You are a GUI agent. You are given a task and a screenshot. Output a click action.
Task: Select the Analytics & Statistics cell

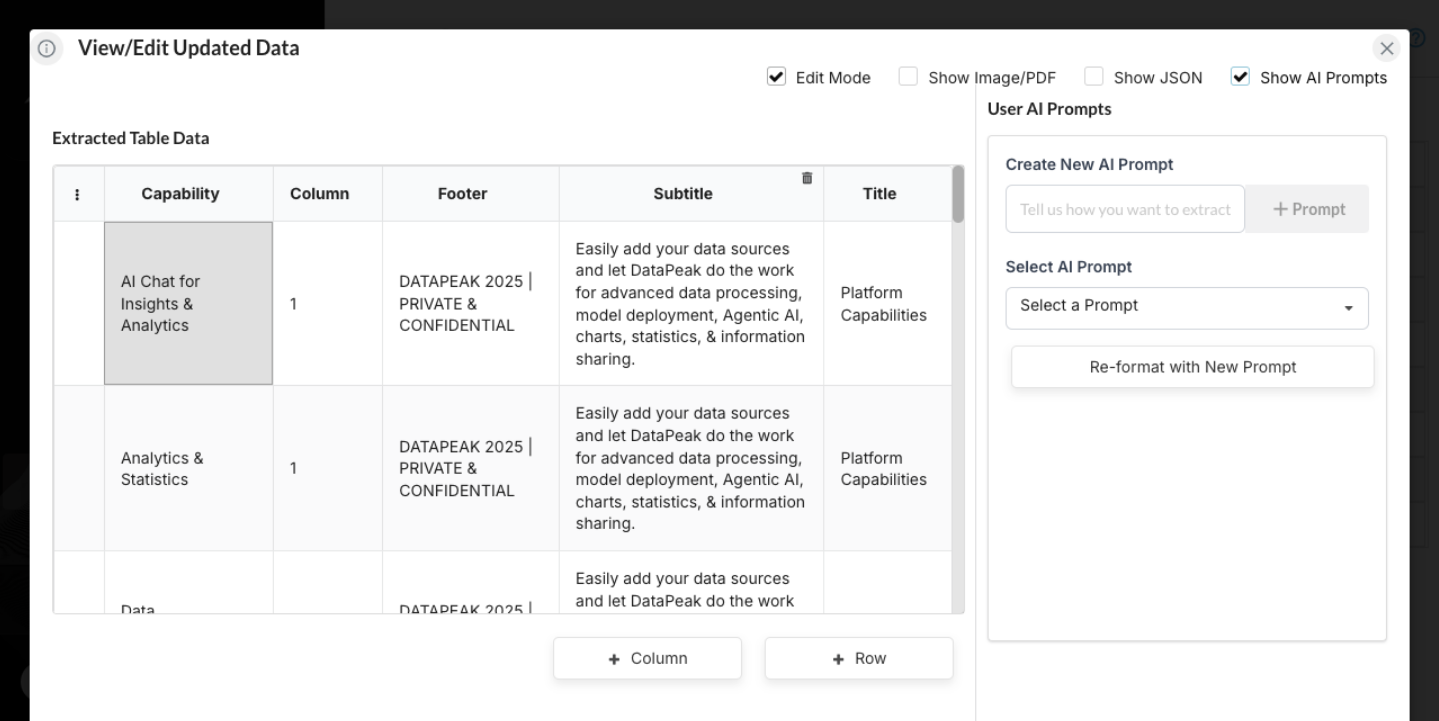[189, 469]
